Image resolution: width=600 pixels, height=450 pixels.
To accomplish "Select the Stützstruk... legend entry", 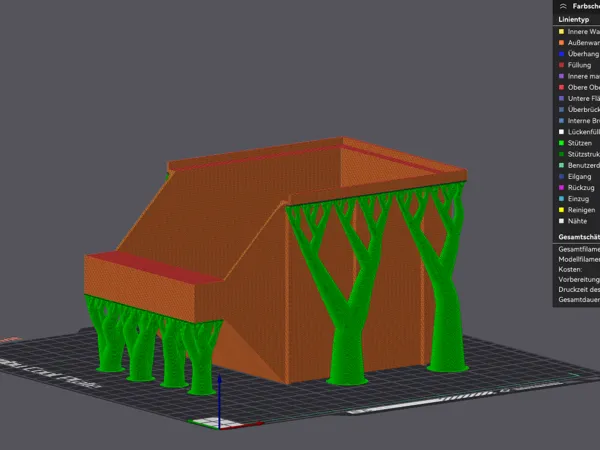I will coord(579,154).
